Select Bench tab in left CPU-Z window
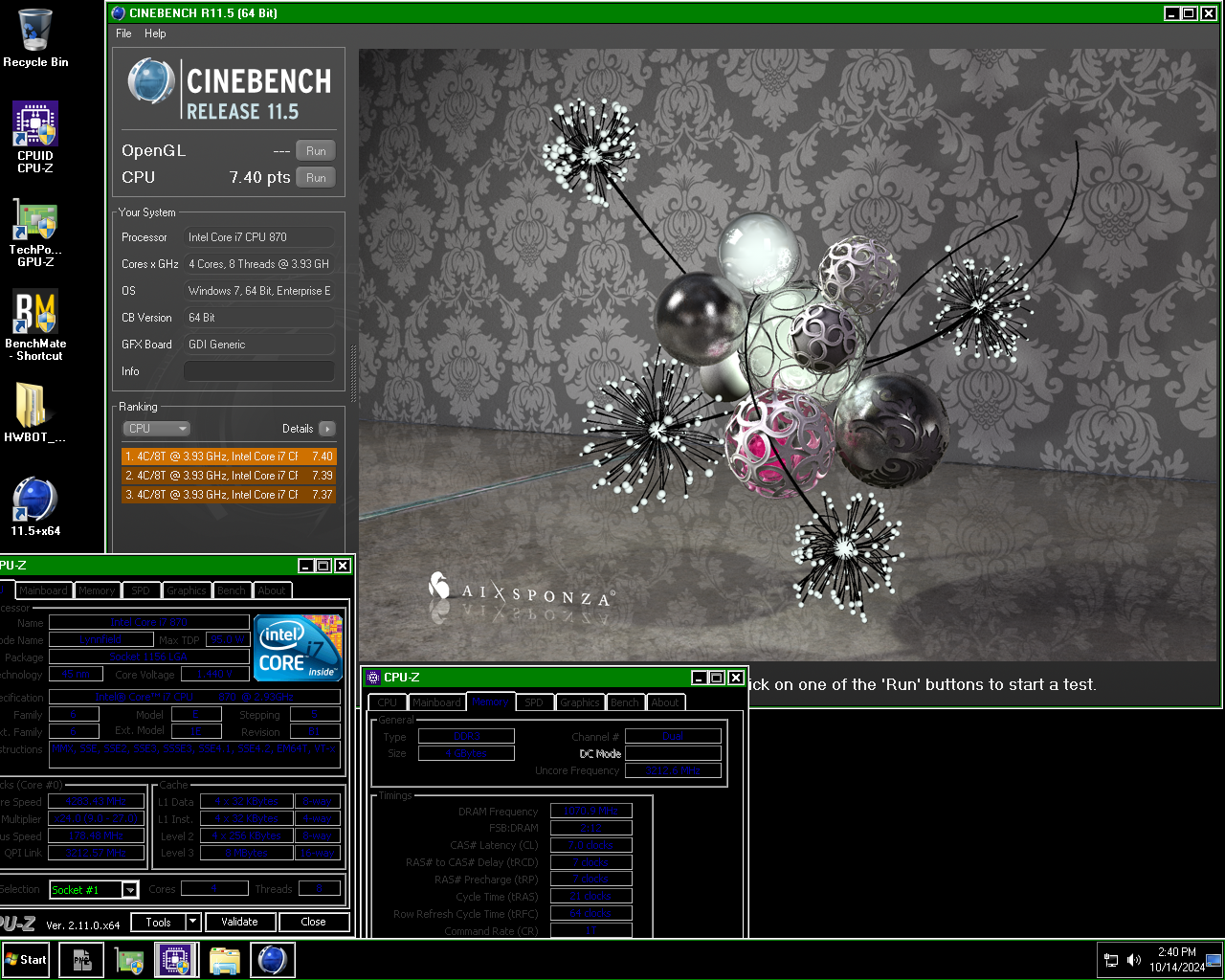The height and width of the screenshot is (980, 1225). pyautogui.click(x=232, y=590)
